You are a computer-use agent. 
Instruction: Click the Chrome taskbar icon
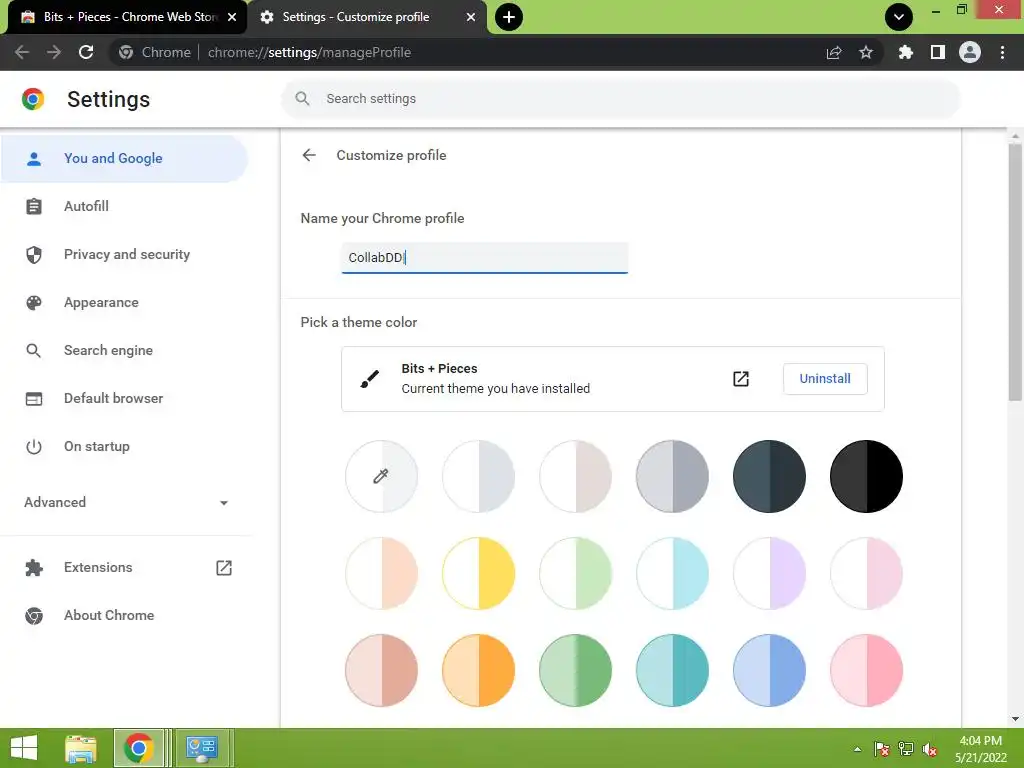pos(138,748)
